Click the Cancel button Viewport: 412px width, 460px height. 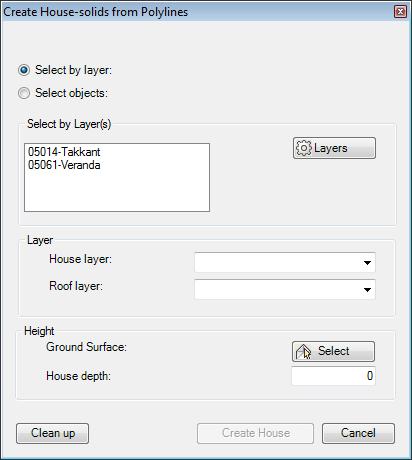tap(358, 433)
